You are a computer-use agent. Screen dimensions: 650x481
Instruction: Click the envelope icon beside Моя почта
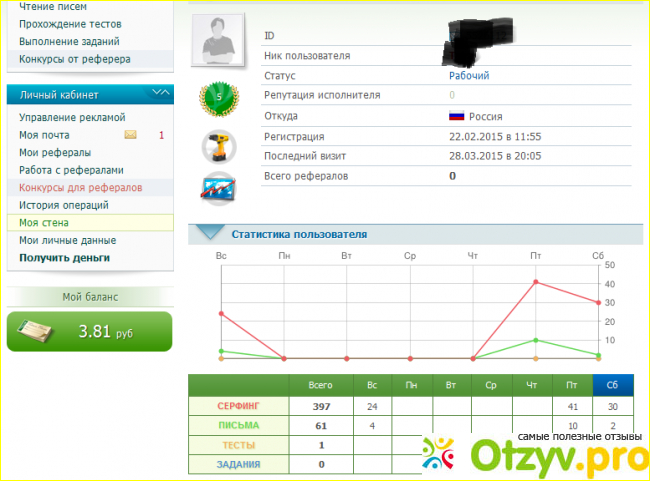tap(130, 135)
